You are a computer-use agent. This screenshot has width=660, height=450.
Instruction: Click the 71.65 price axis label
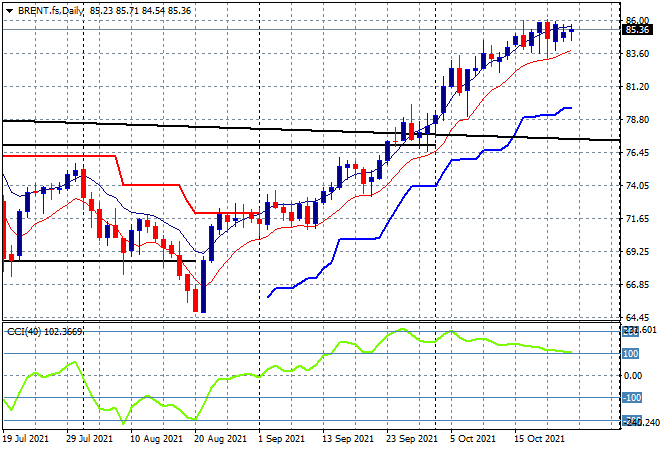pos(637,218)
